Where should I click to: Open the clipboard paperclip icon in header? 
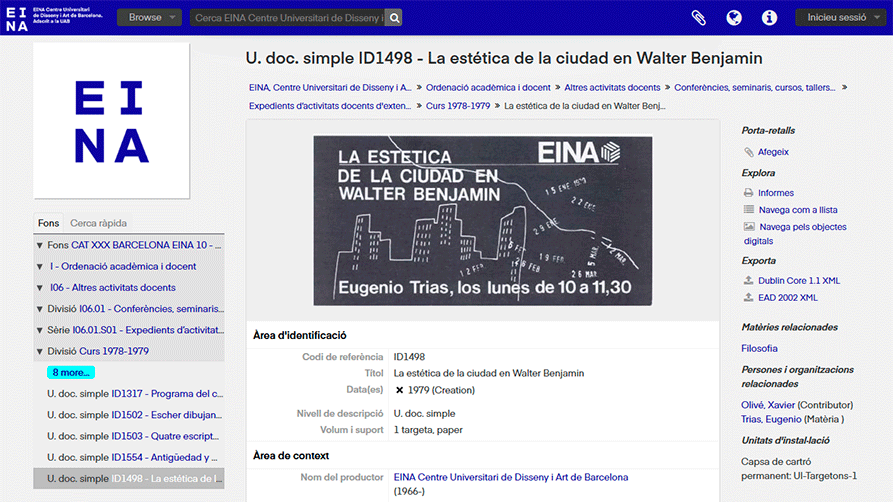coord(699,18)
